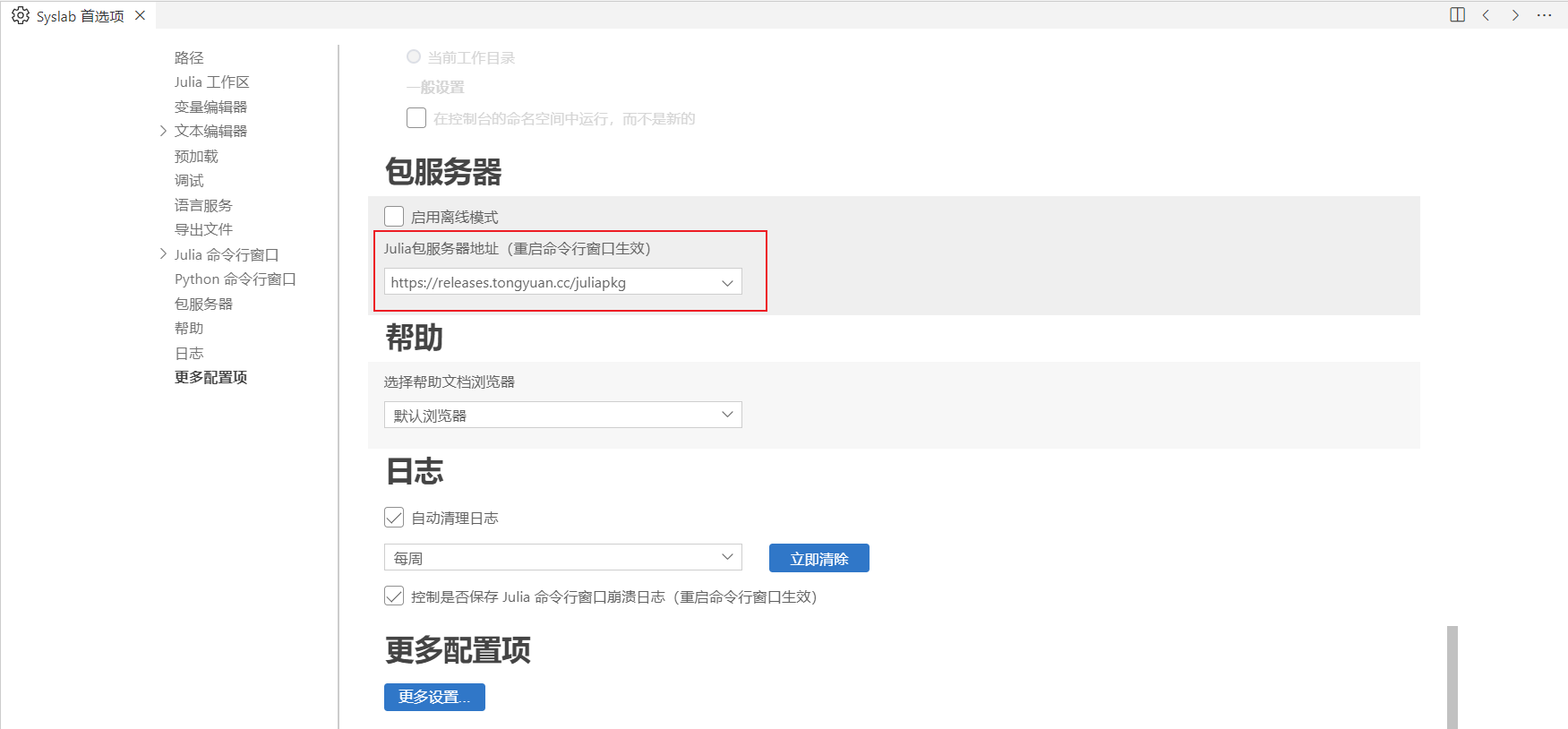Viewport: 1568px width, 729px height.
Task: Click the 帮助 section heading
Action: [414, 338]
